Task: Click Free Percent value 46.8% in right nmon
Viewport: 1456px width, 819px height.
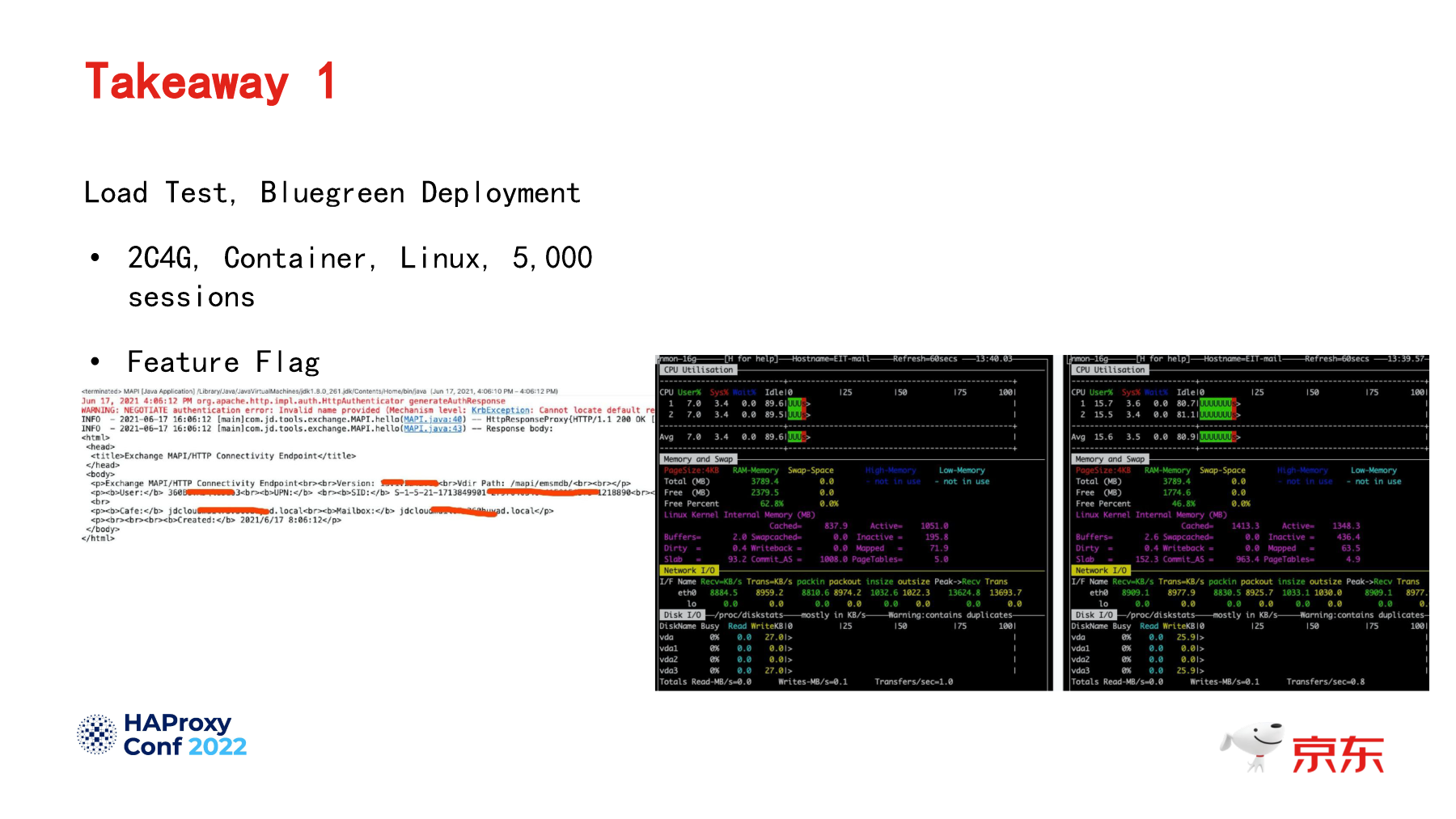Action: coord(1183,504)
